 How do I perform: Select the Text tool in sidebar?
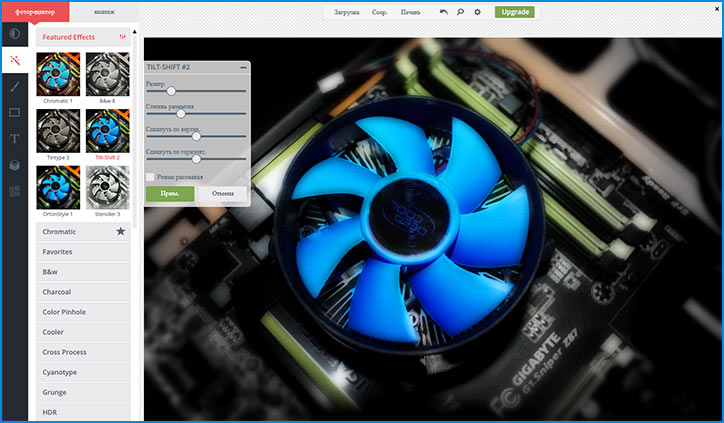(14, 139)
